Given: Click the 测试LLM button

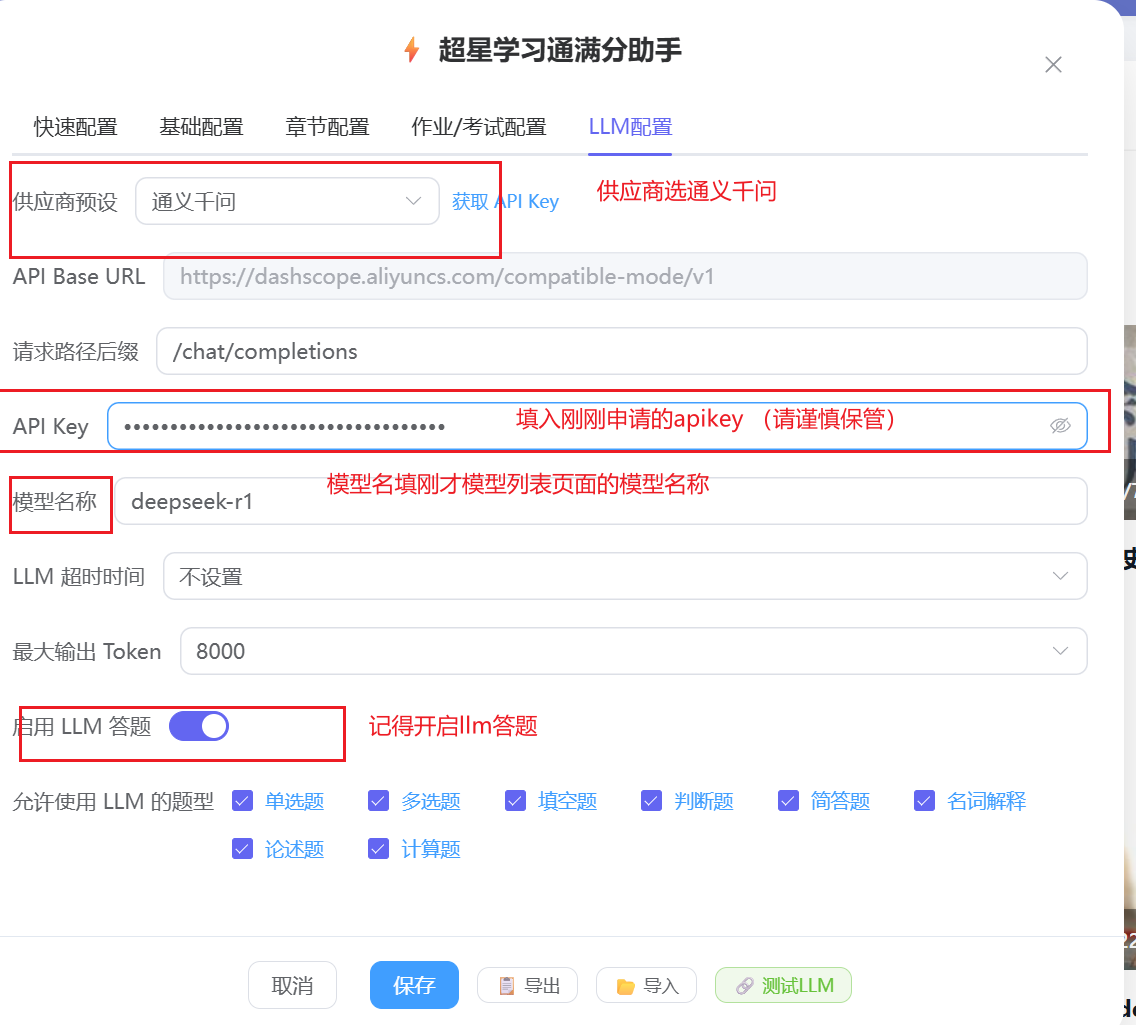Looking at the screenshot, I should [783, 985].
